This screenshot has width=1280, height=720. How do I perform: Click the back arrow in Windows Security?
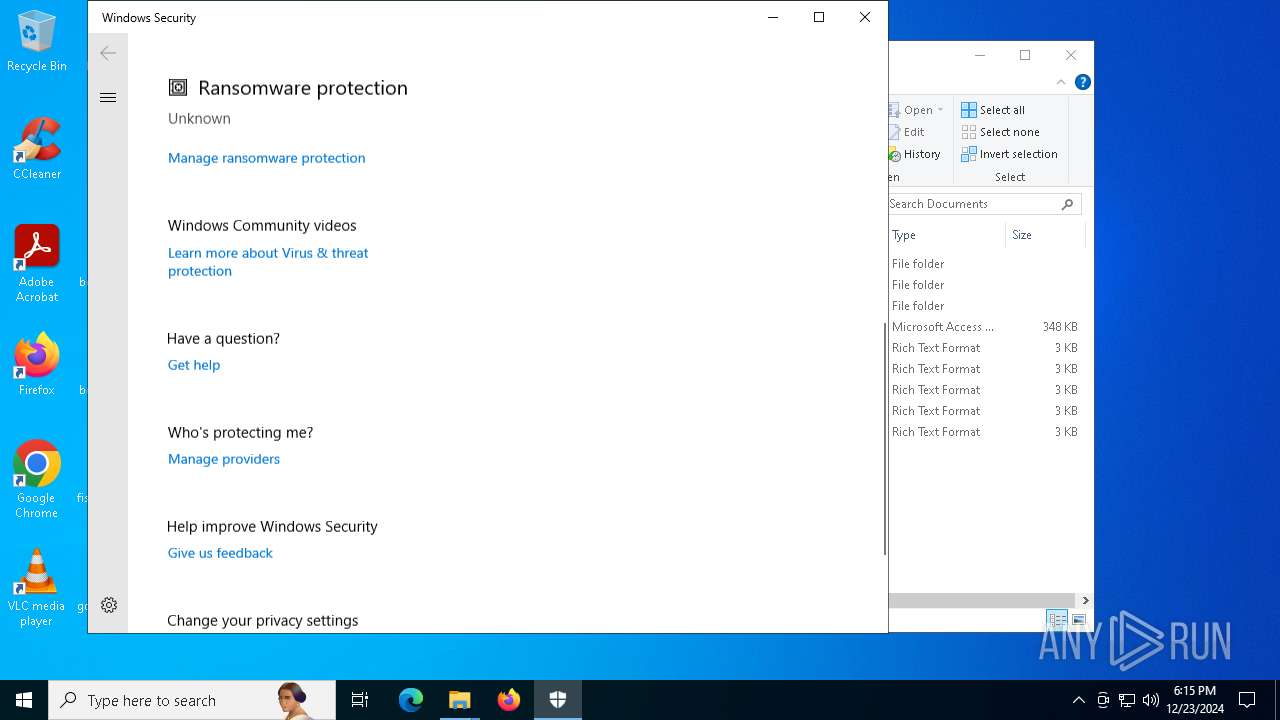coord(108,53)
